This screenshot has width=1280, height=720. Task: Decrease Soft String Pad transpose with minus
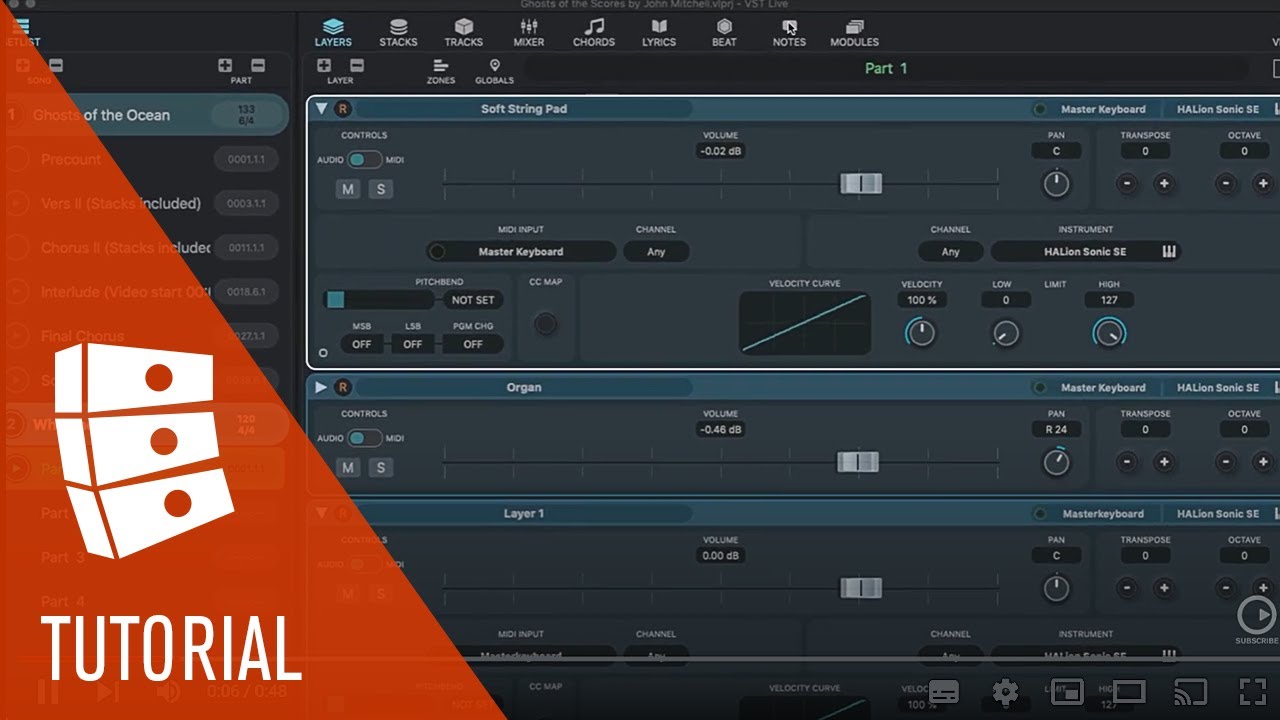1127,183
